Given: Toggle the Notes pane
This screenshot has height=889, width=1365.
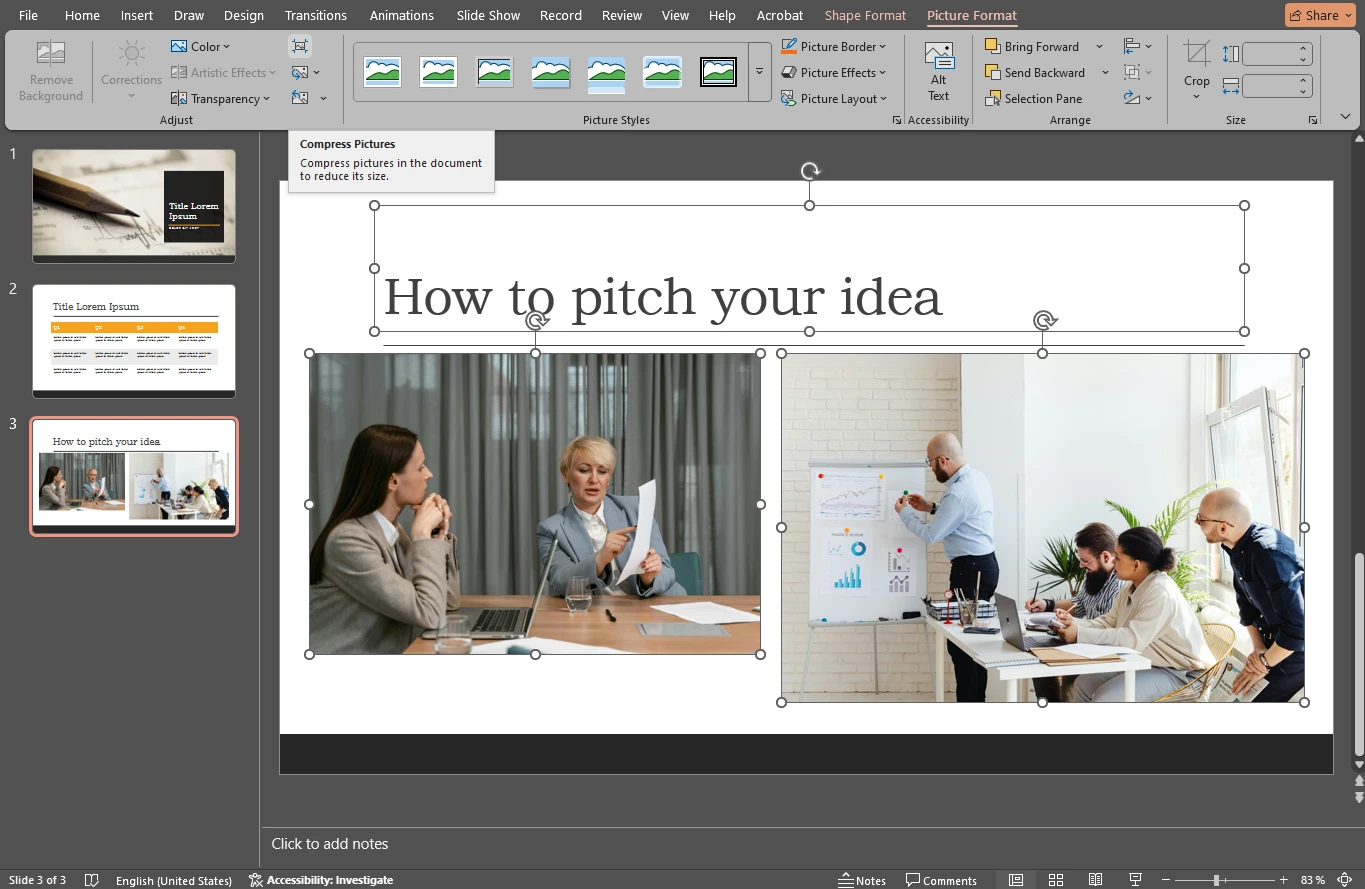Looking at the screenshot, I should tap(861, 880).
